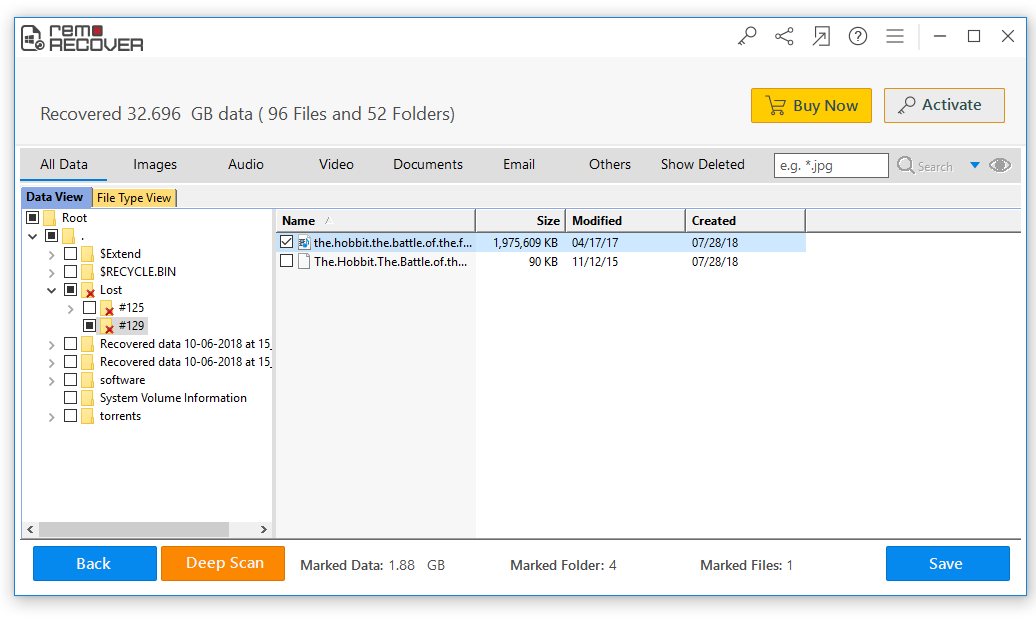
Task: Click the deleted folder icon for #125
Action: tap(107, 308)
